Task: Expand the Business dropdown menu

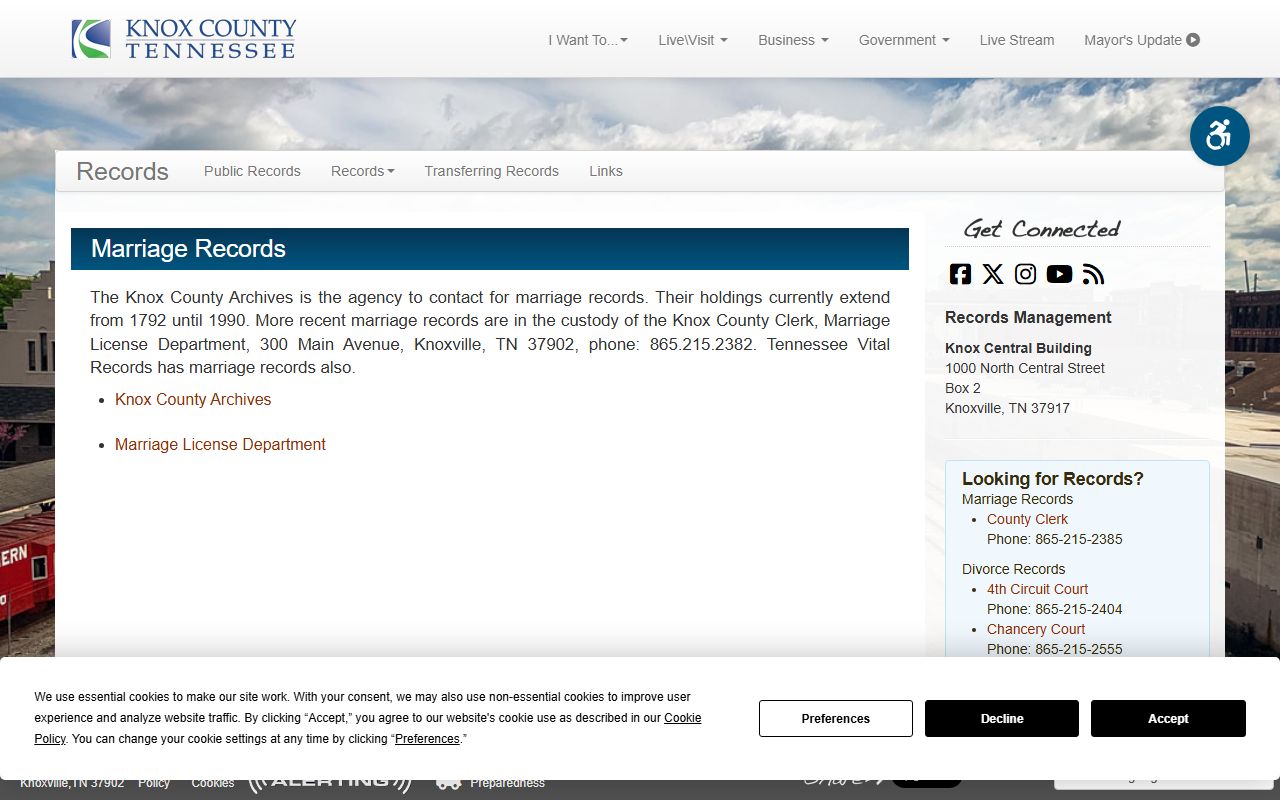Action: coord(793,40)
